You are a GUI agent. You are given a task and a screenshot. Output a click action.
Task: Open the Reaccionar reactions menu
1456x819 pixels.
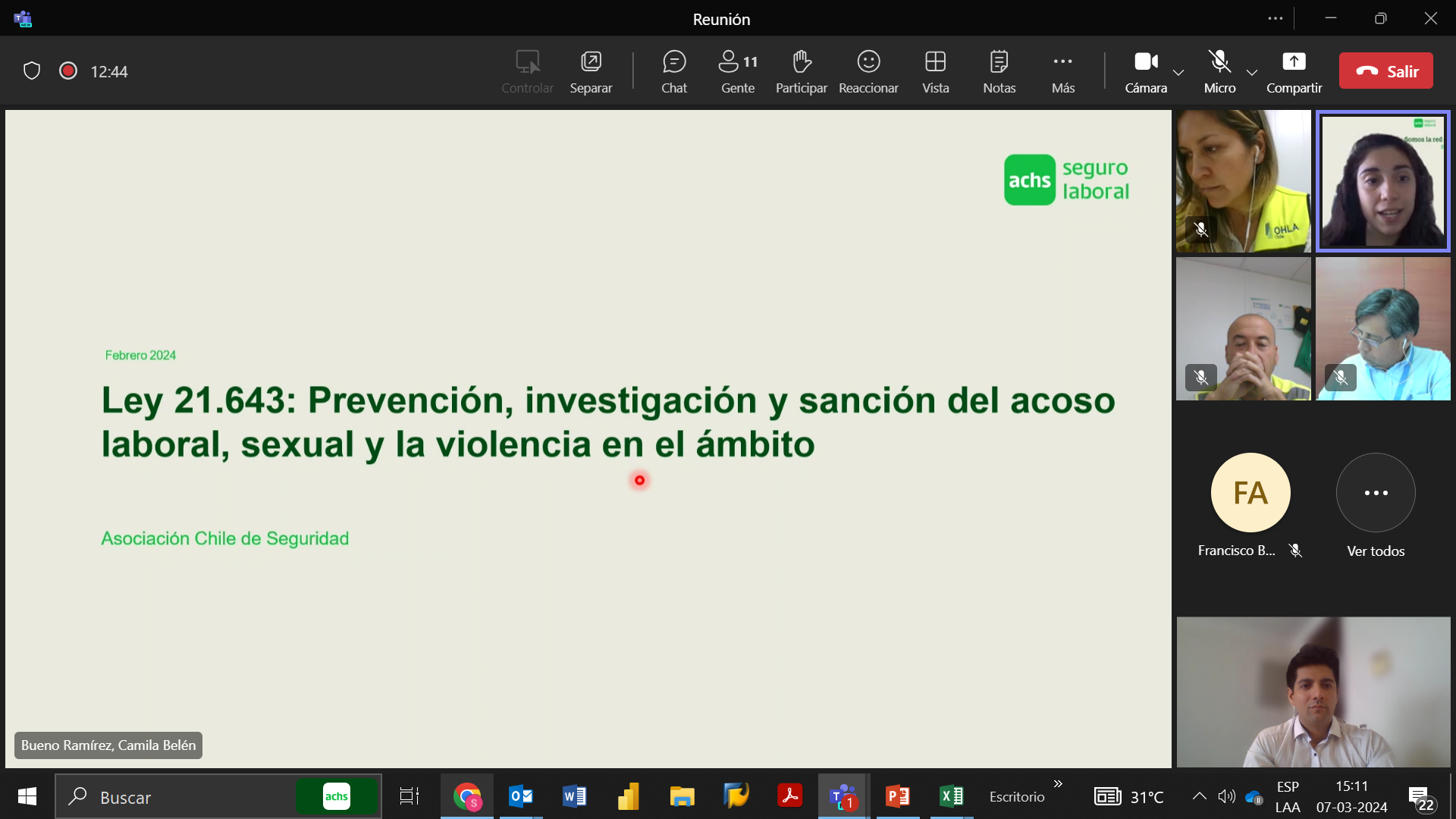click(868, 71)
